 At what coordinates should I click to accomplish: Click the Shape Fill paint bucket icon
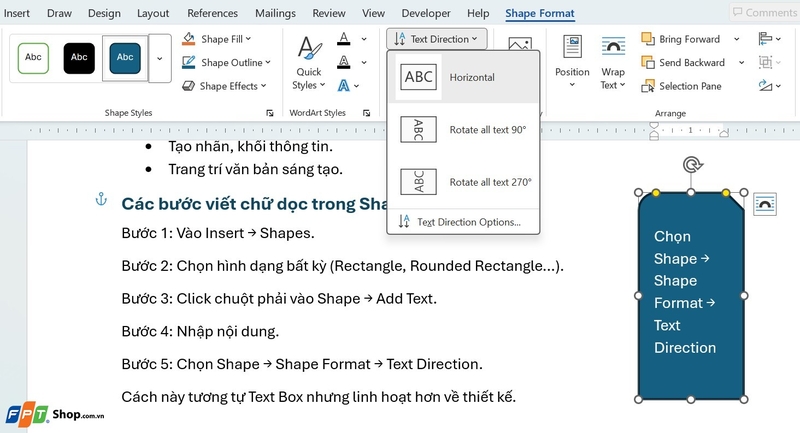(x=189, y=39)
